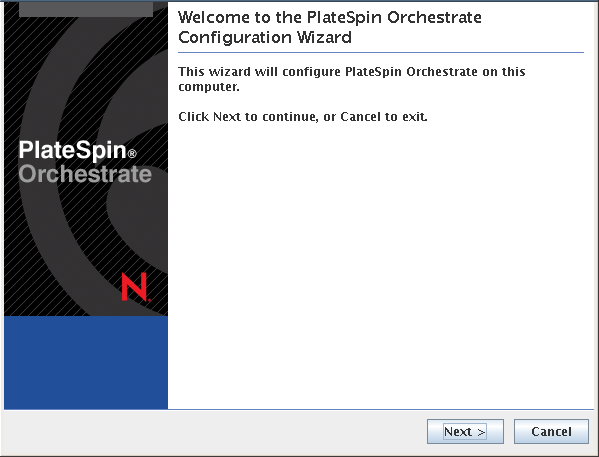Screen dimensions: 599x457
Task: Click the Configuration Wizard title line
Action: click(x=265, y=37)
